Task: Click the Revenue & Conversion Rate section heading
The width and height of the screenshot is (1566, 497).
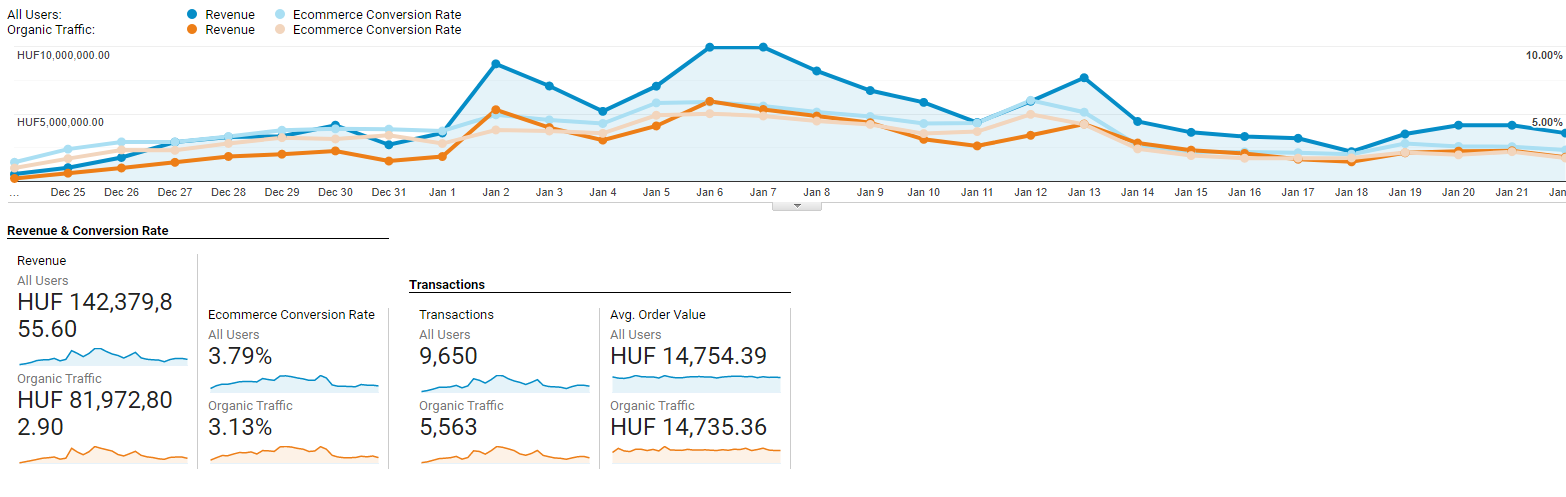Action: [x=88, y=231]
